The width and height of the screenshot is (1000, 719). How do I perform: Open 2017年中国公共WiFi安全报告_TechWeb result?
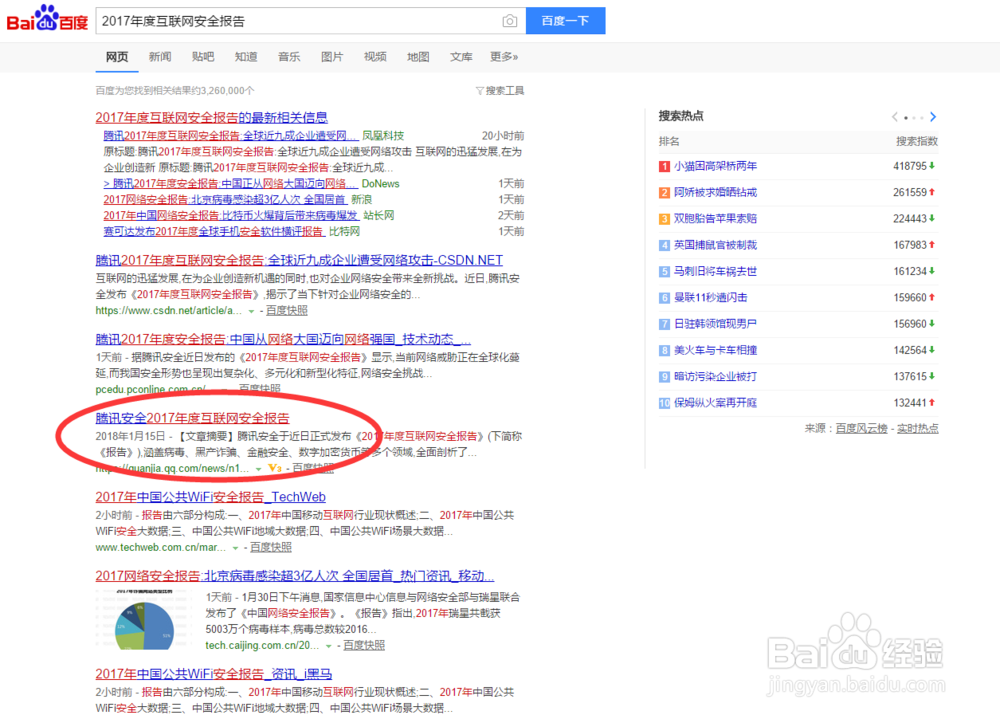(210, 497)
